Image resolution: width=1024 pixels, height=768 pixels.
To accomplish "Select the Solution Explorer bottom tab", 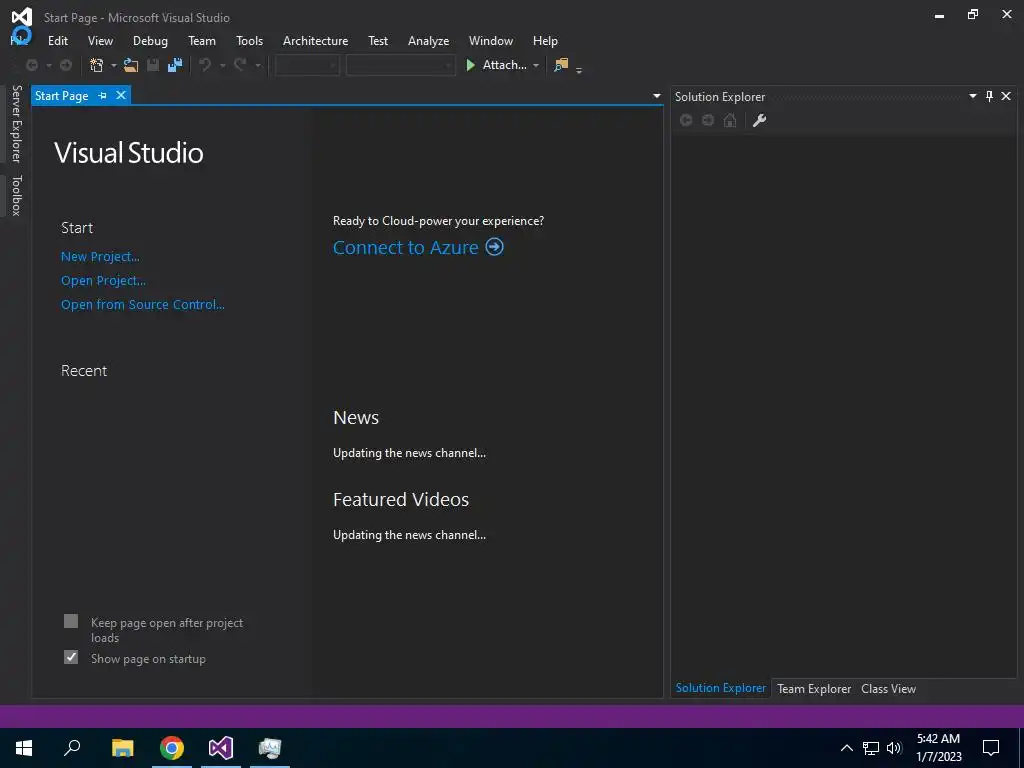I will (x=720, y=688).
